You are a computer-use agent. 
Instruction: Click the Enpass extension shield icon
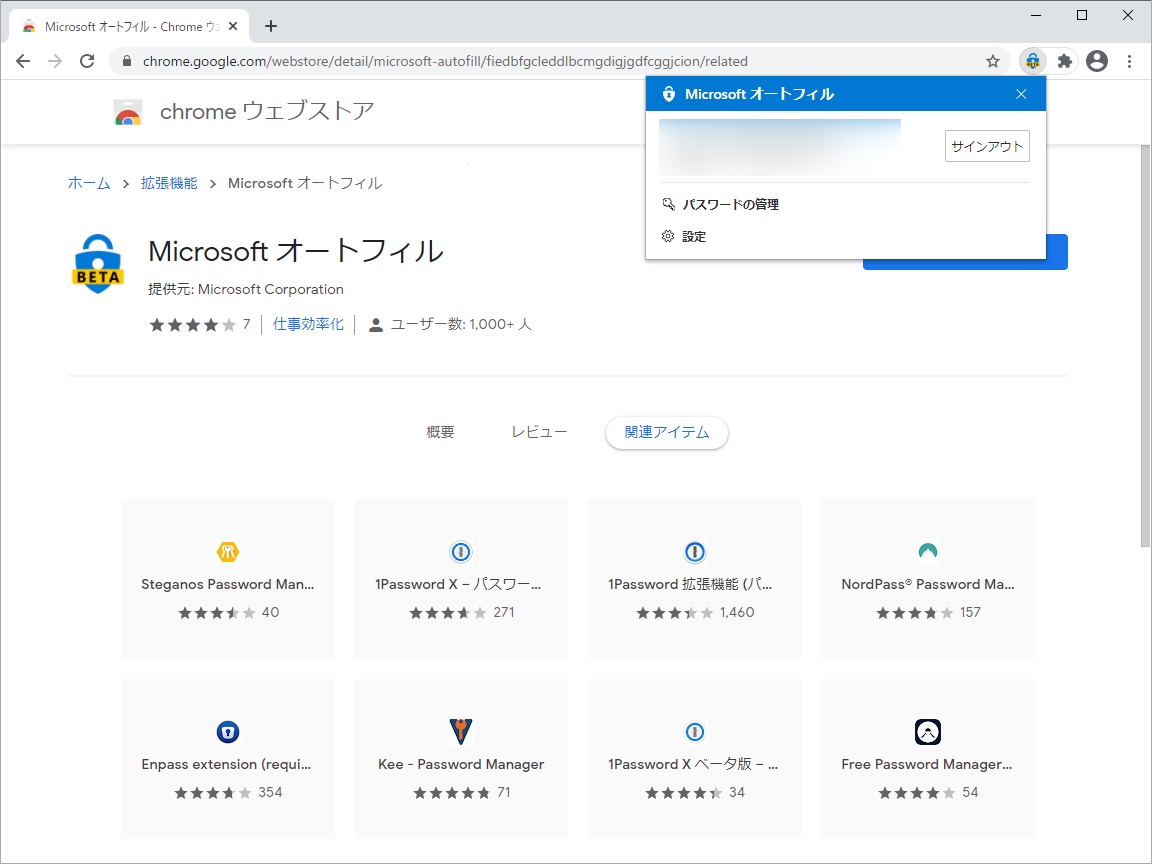pos(227,731)
